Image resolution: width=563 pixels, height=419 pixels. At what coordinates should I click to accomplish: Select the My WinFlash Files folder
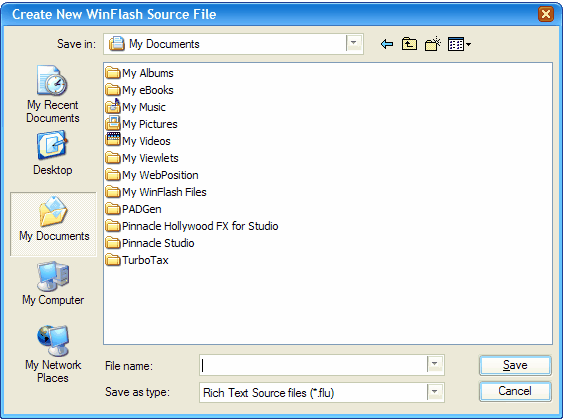[156, 192]
